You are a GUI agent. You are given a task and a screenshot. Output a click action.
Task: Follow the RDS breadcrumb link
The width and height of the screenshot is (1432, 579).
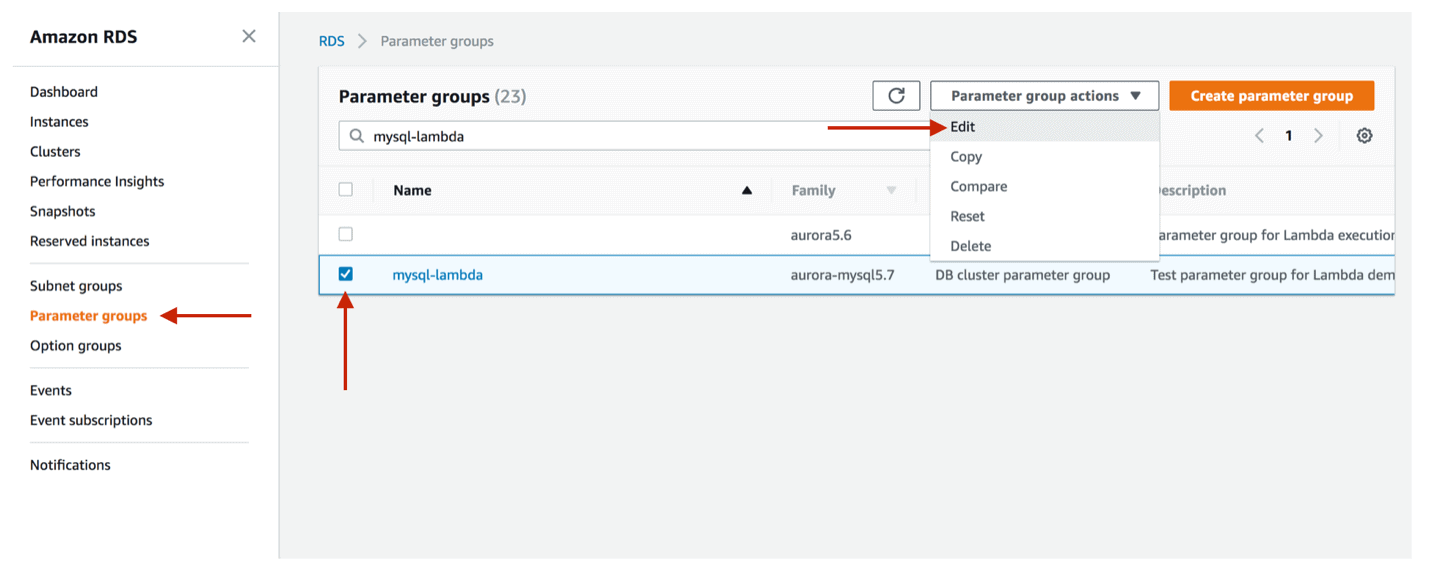click(331, 41)
